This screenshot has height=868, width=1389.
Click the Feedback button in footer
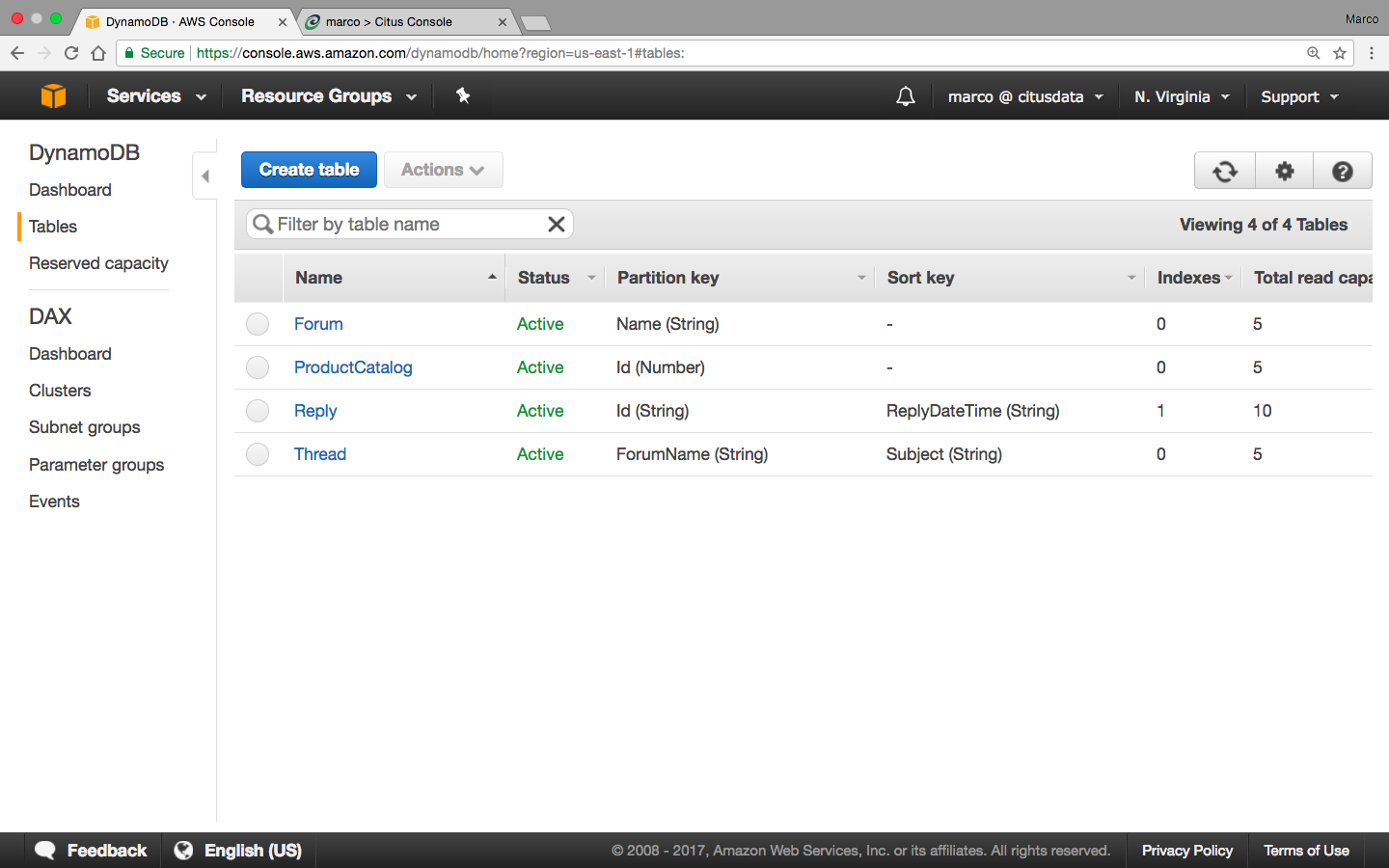93,851
